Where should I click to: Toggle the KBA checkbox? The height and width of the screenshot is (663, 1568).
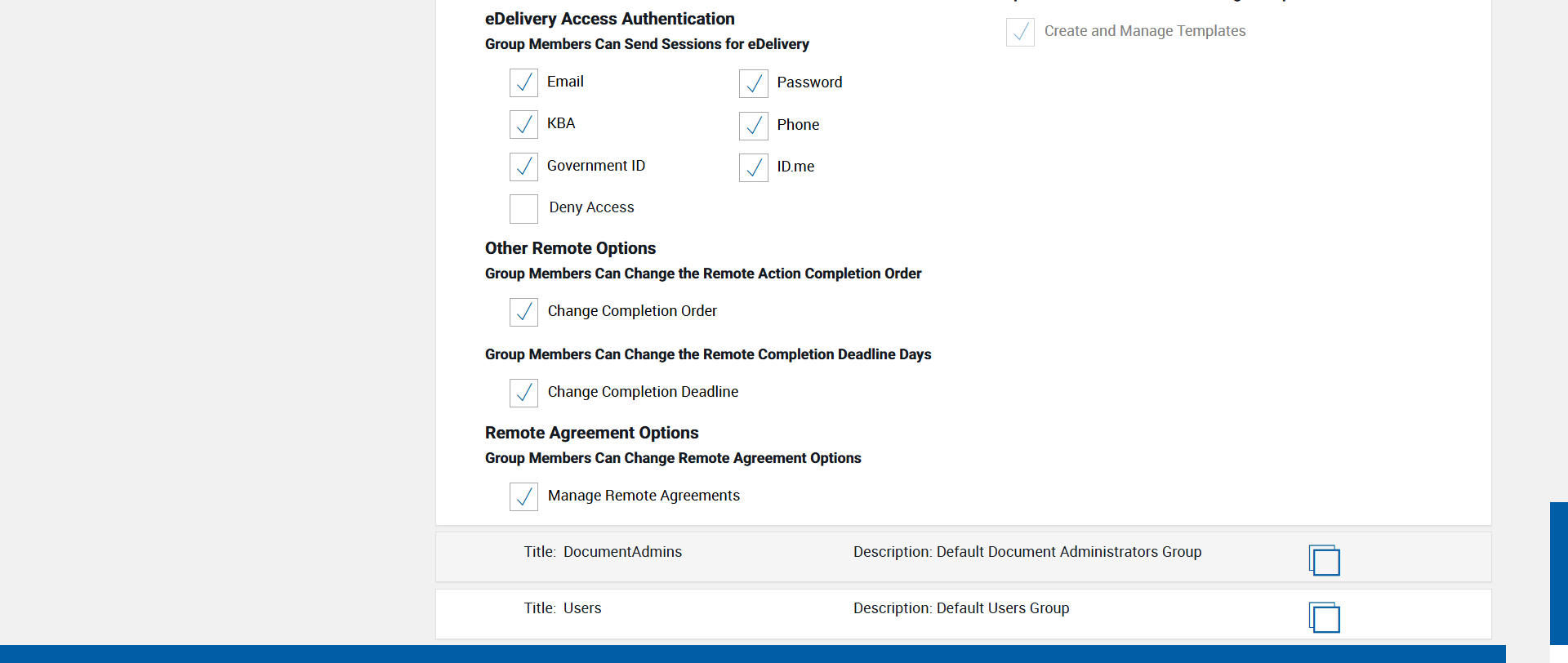(523, 124)
